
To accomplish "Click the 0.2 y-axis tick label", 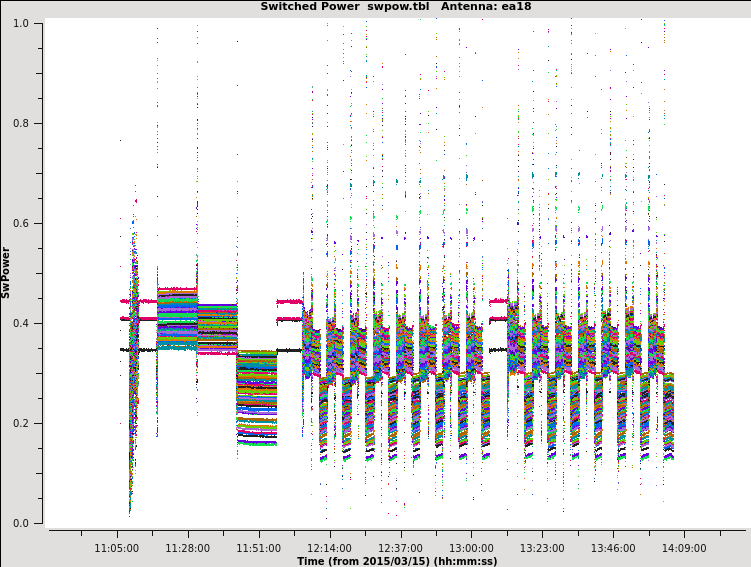I will point(20,423).
